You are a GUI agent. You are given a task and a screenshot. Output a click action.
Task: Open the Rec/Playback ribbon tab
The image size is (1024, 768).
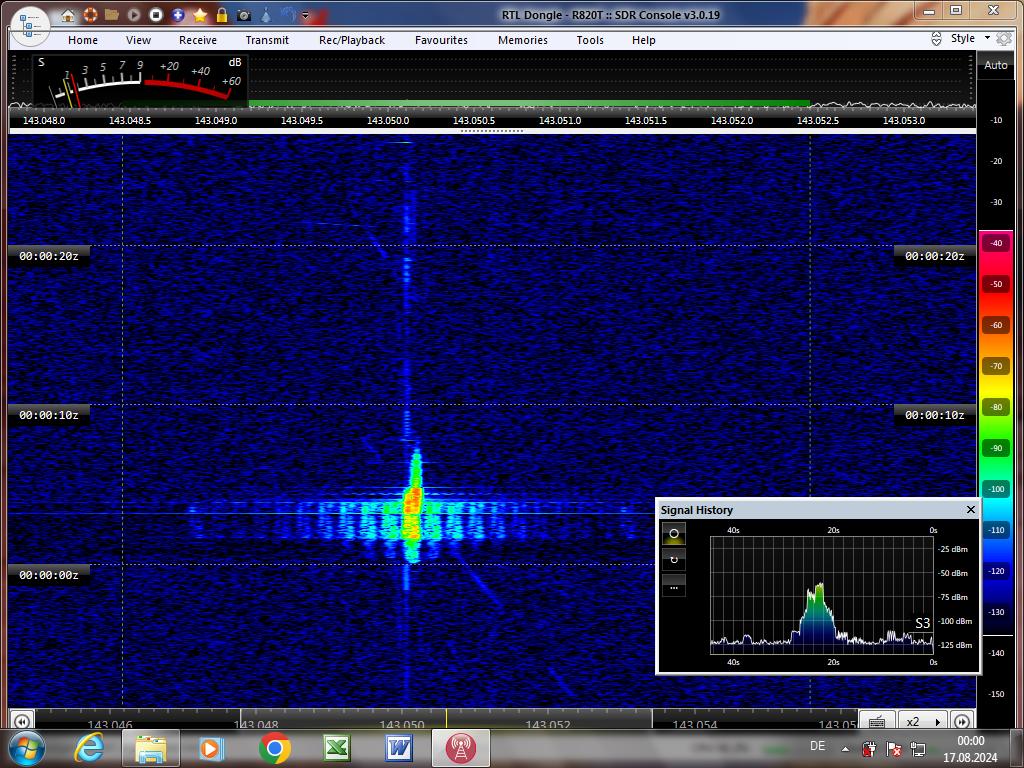[352, 40]
